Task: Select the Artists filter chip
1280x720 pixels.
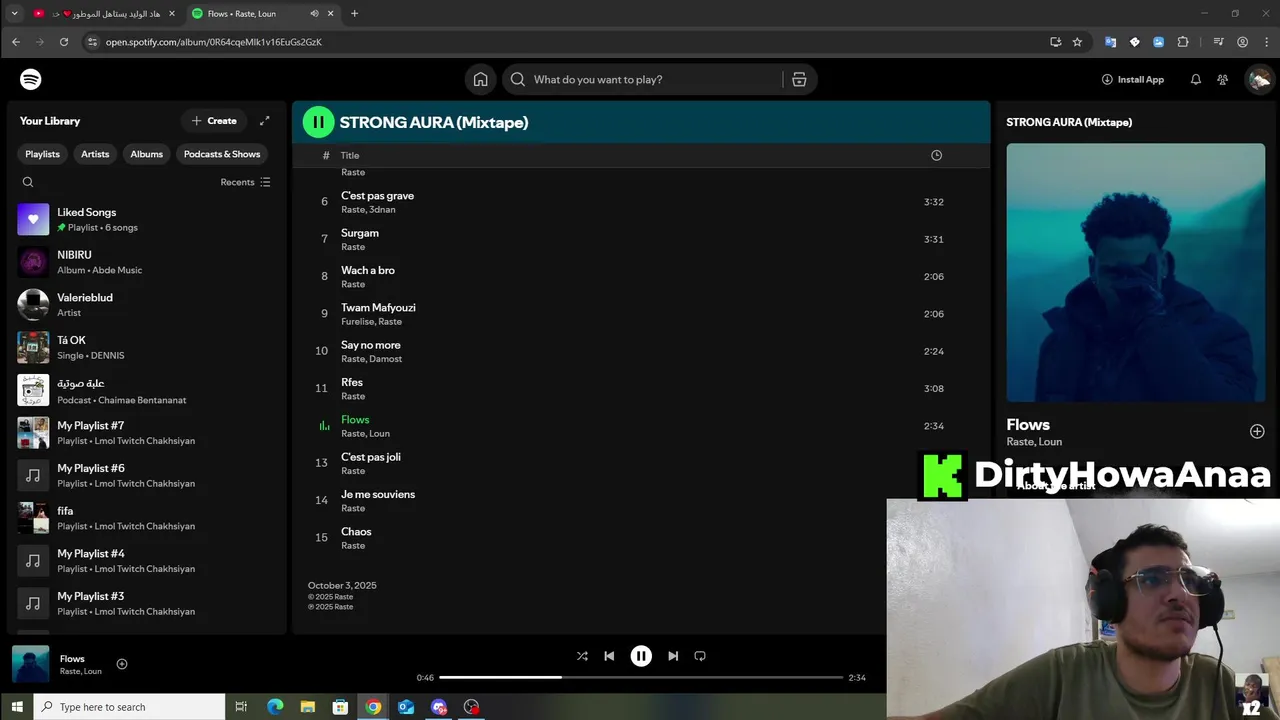Action: tap(95, 154)
